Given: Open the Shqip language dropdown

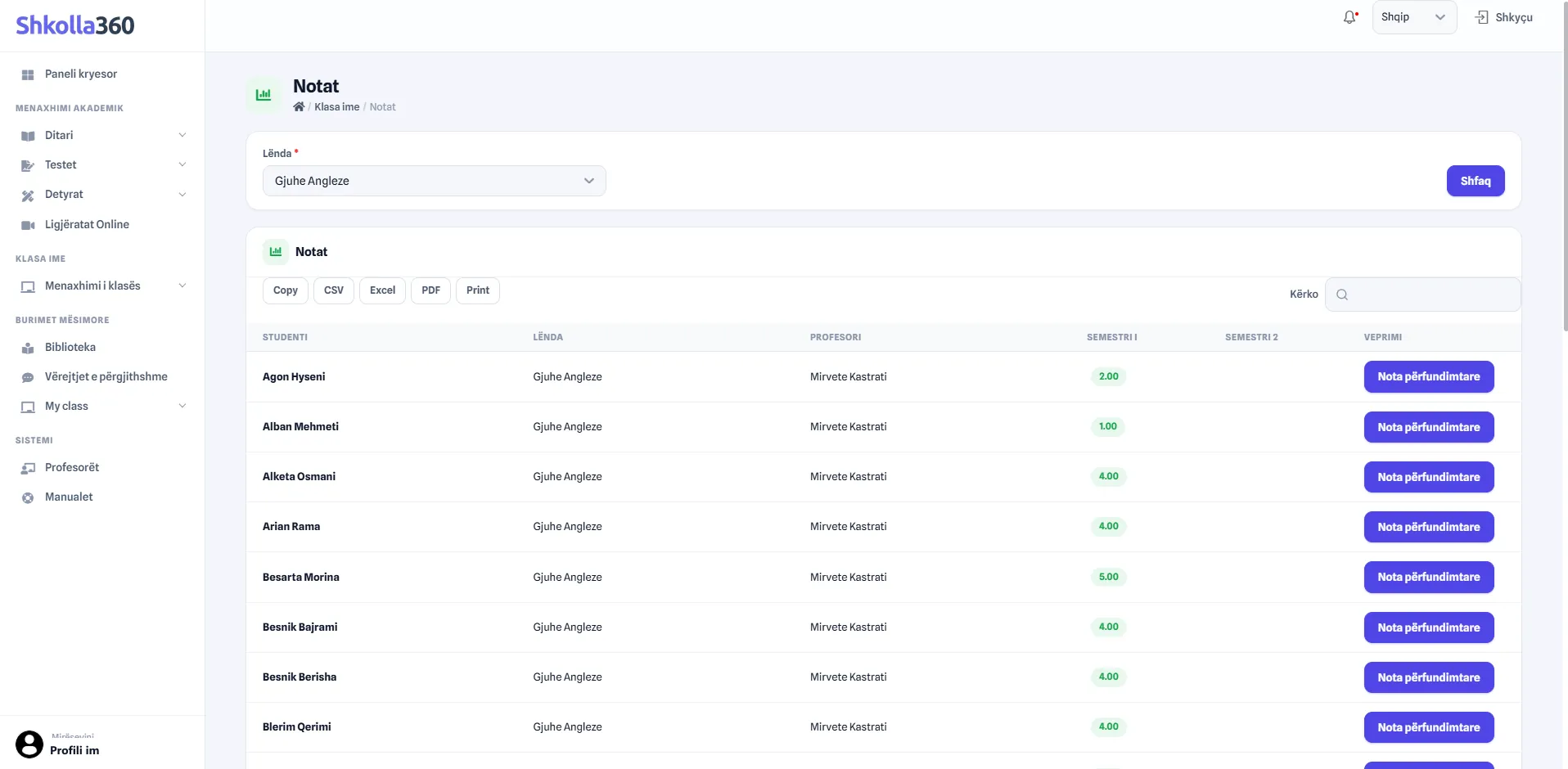Looking at the screenshot, I should pyautogui.click(x=1414, y=17).
